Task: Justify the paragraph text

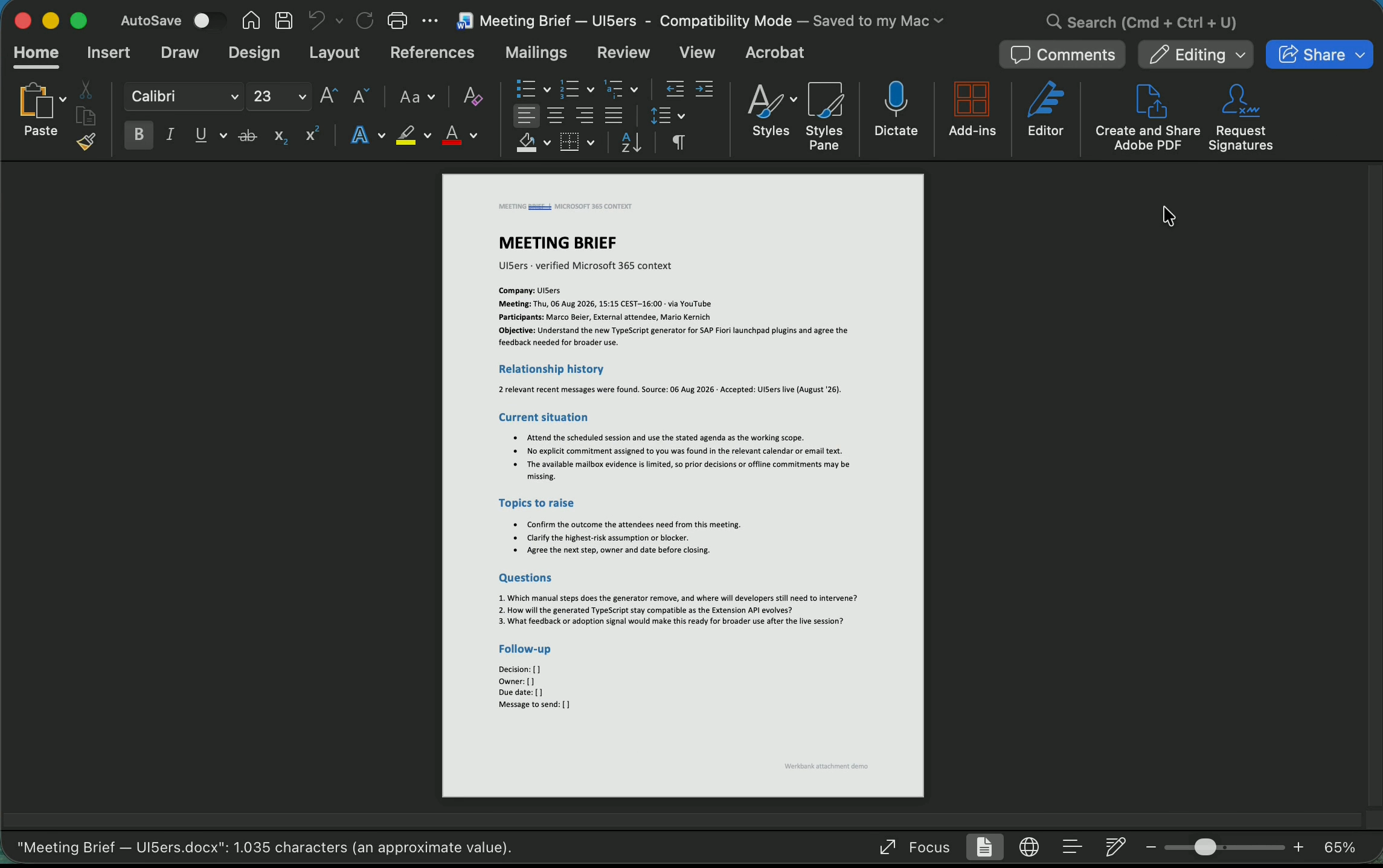Action: point(614,115)
